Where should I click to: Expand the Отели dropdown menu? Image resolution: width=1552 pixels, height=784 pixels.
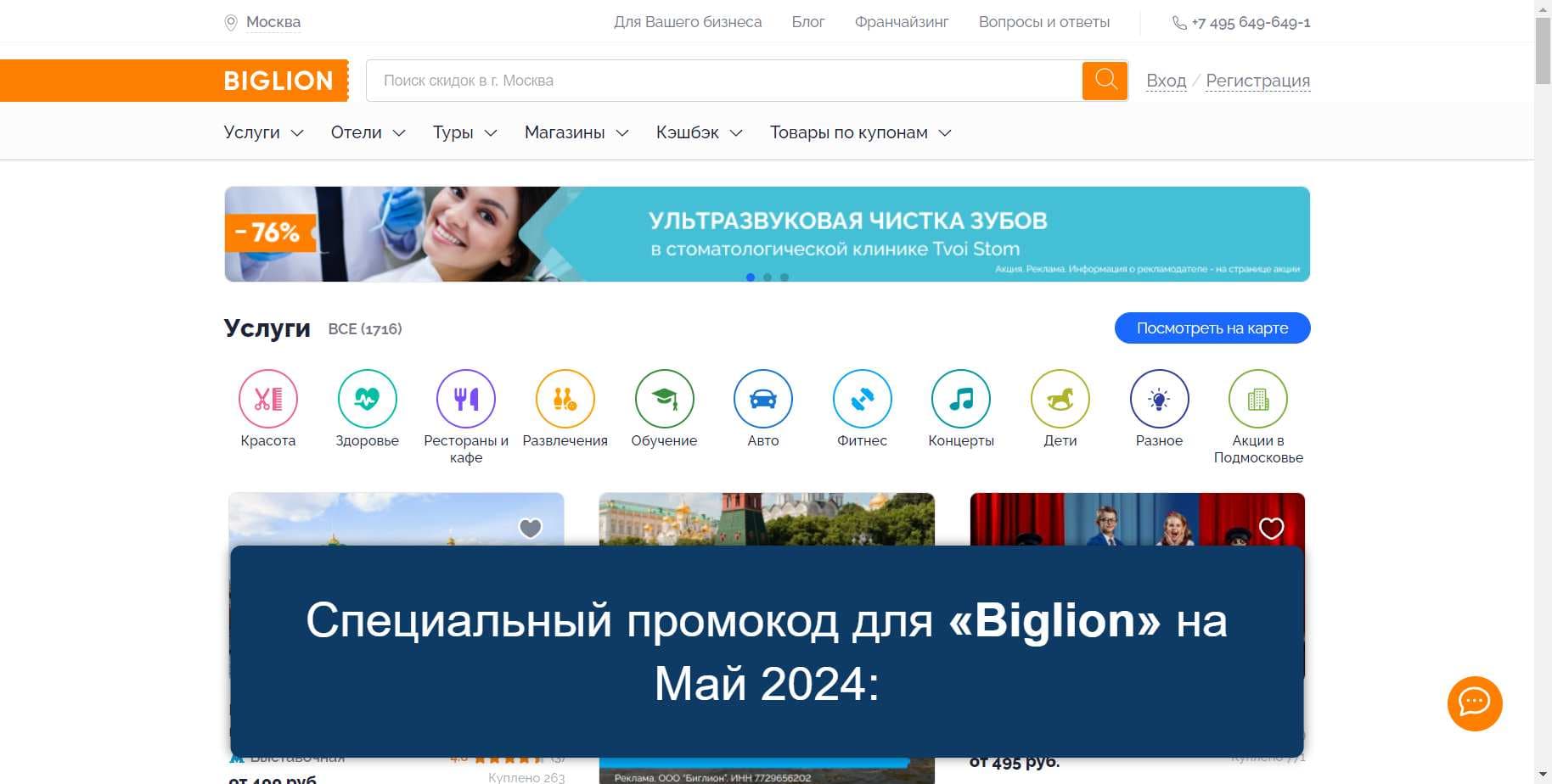pos(368,132)
